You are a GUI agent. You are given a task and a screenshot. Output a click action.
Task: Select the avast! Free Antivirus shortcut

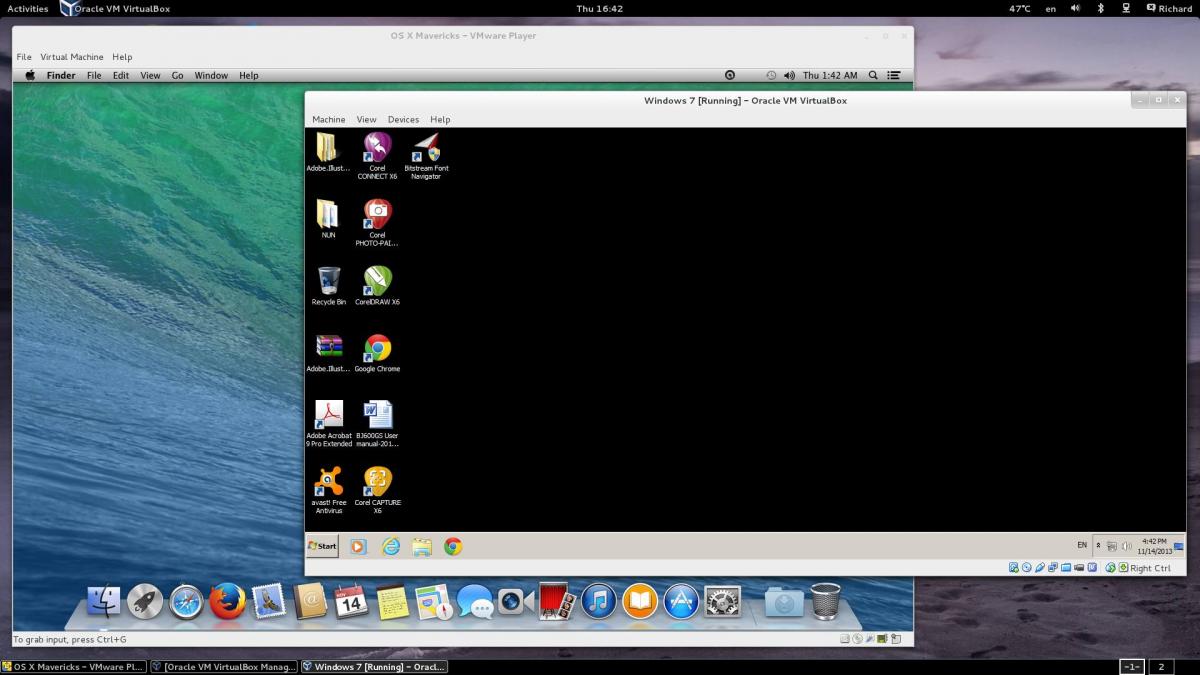[x=329, y=490]
